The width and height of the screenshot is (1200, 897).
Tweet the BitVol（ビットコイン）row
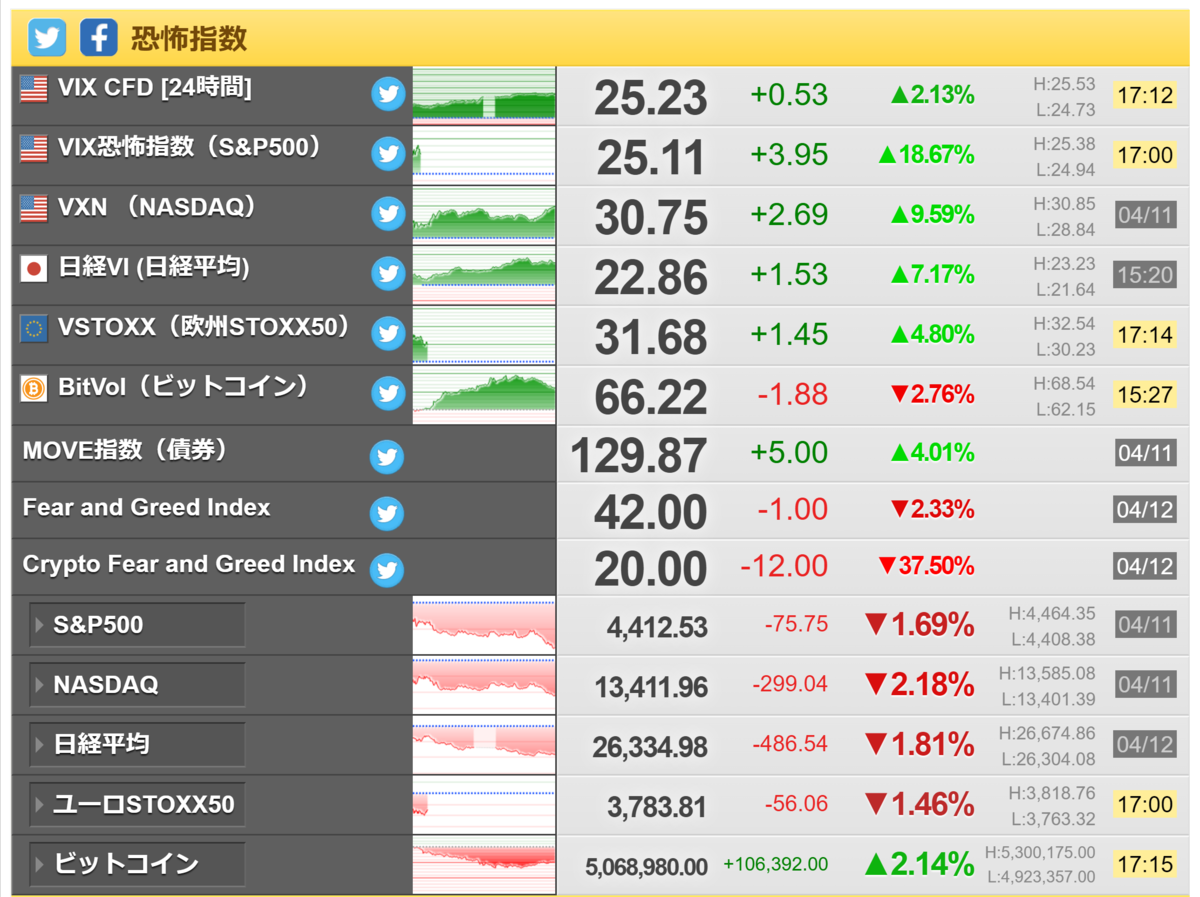[388, 393]
